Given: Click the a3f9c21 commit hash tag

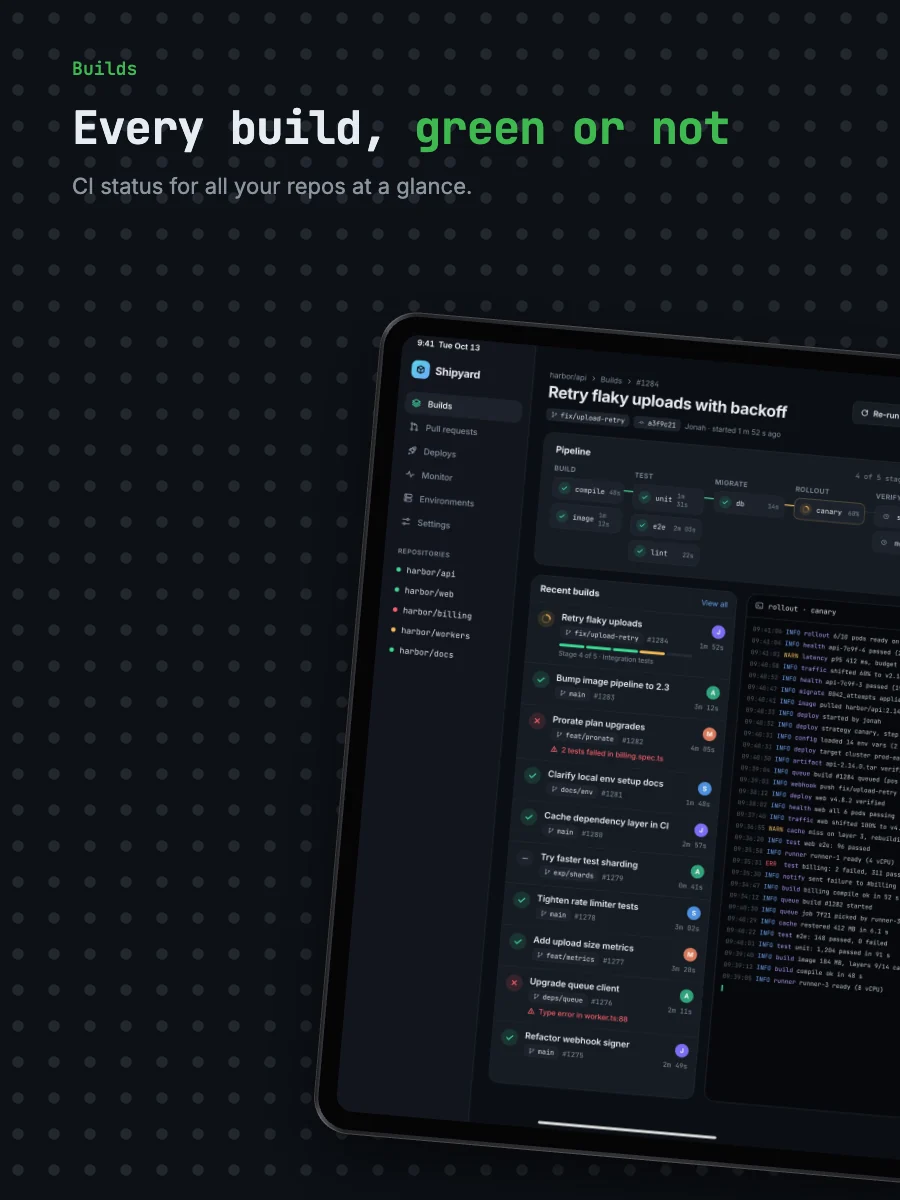Looking at the screenshot, I should [656, 424].
